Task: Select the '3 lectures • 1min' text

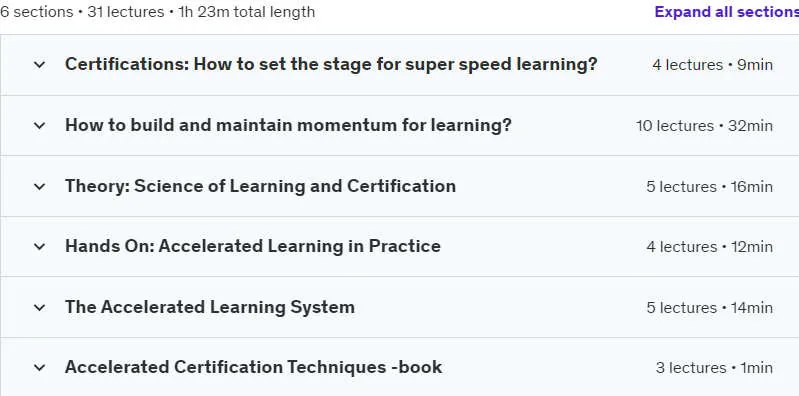Action: pyautogui.click(x=714, y=367)
